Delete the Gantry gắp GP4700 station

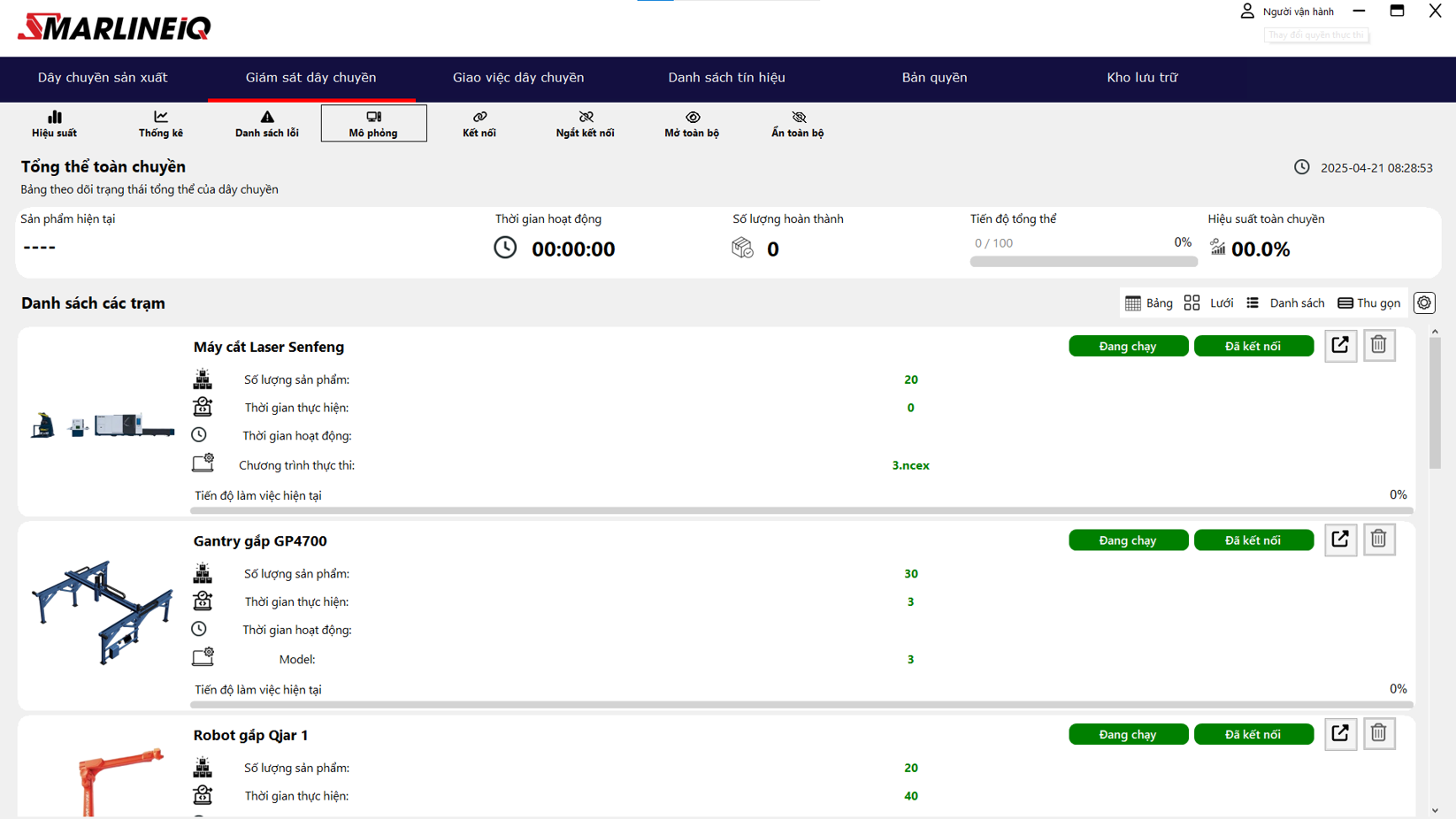pos(1378,540)
